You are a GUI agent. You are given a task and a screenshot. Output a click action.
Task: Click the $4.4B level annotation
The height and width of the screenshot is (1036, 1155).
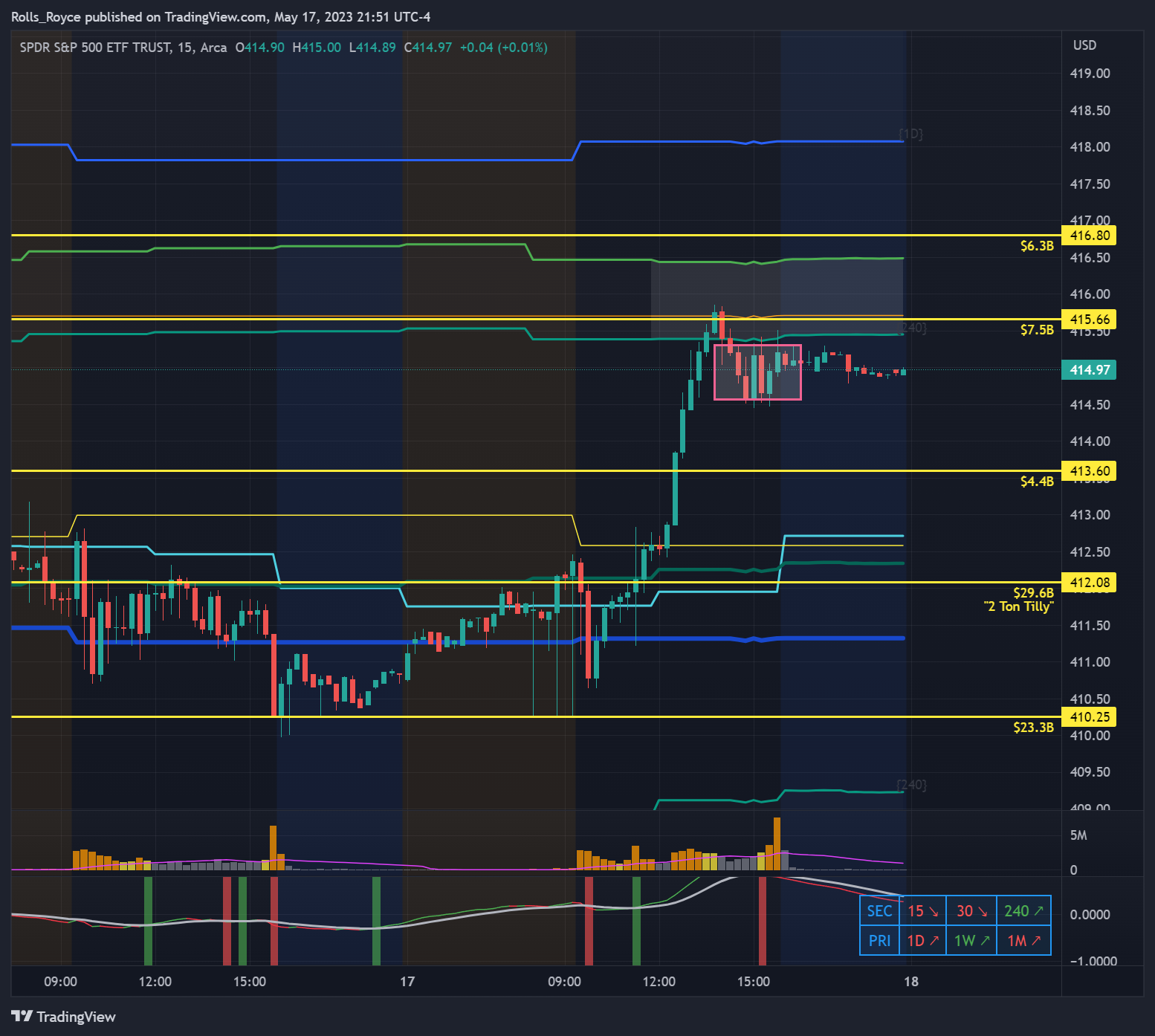click(x=1037, y=482)
